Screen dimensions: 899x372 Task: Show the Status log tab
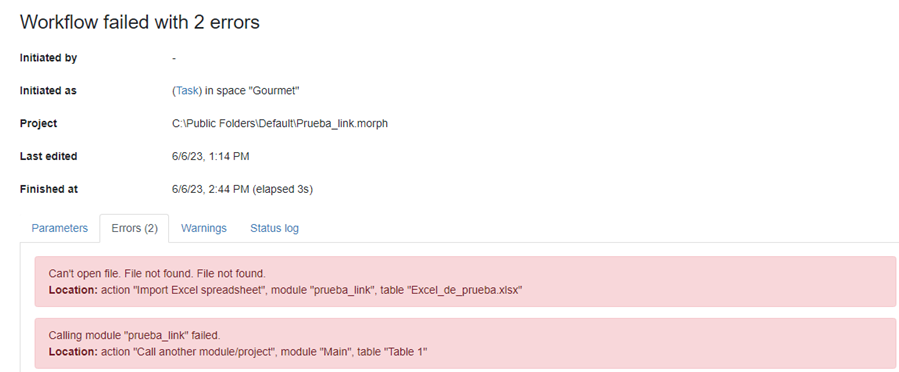(x=274, y=228)
